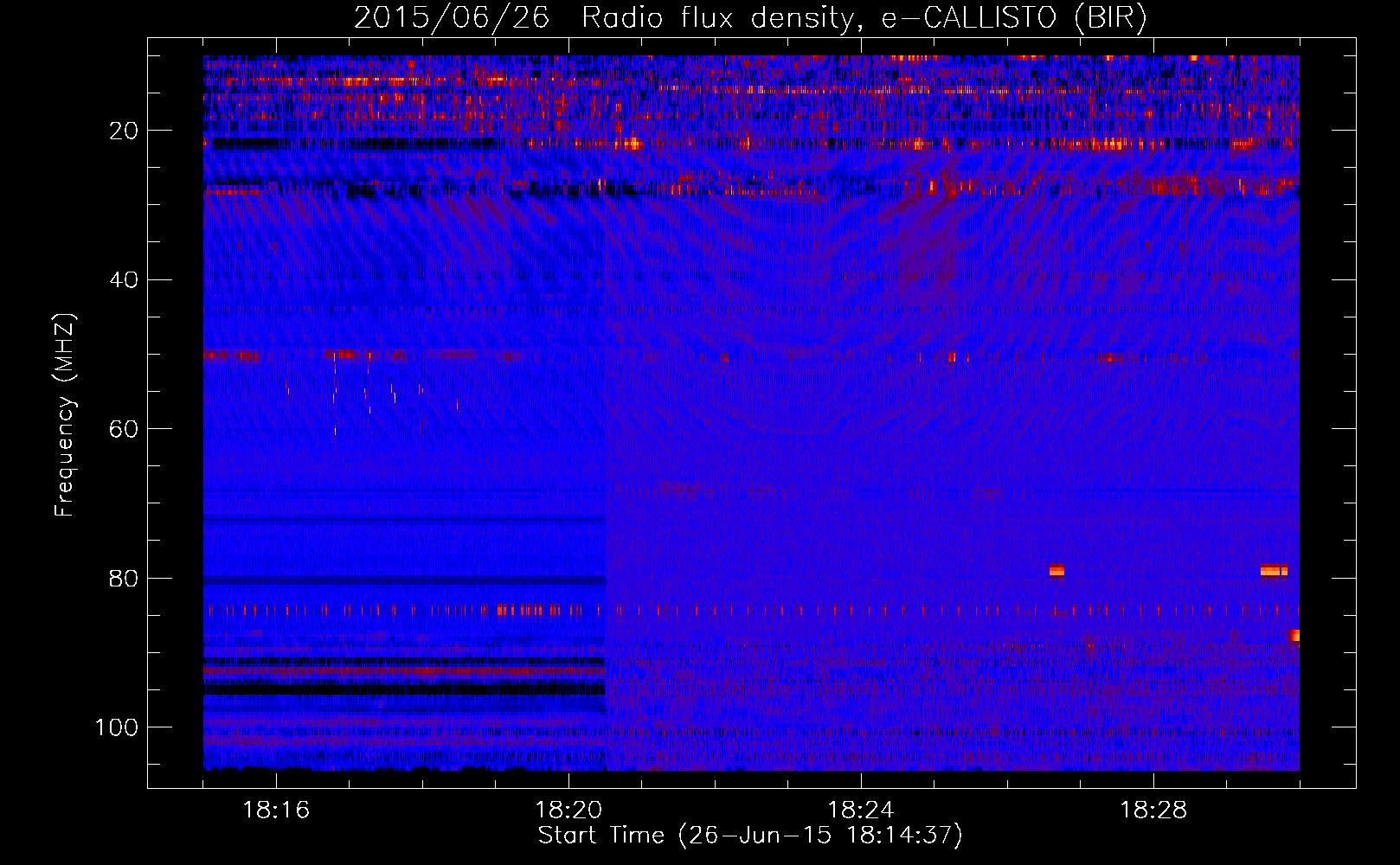
Task: Pick the 18:28 time tick label
Action: point(1153,811)
